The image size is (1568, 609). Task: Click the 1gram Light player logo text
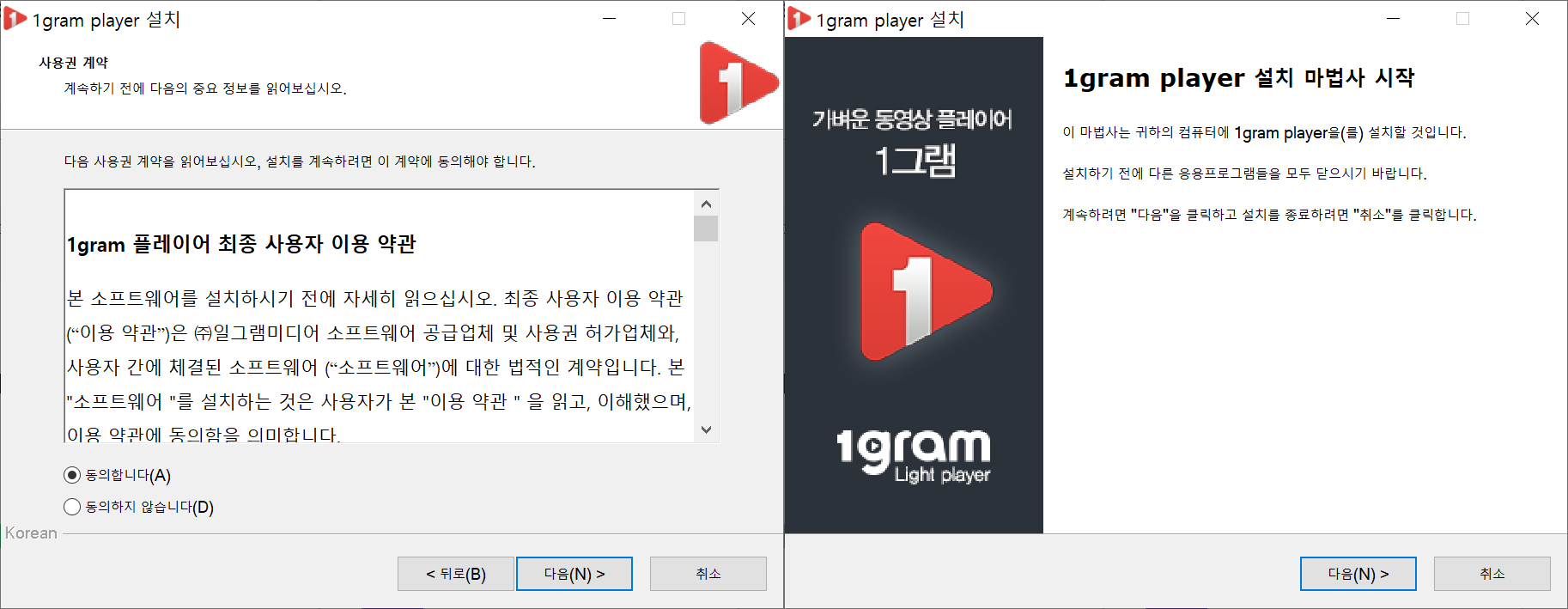914,455
